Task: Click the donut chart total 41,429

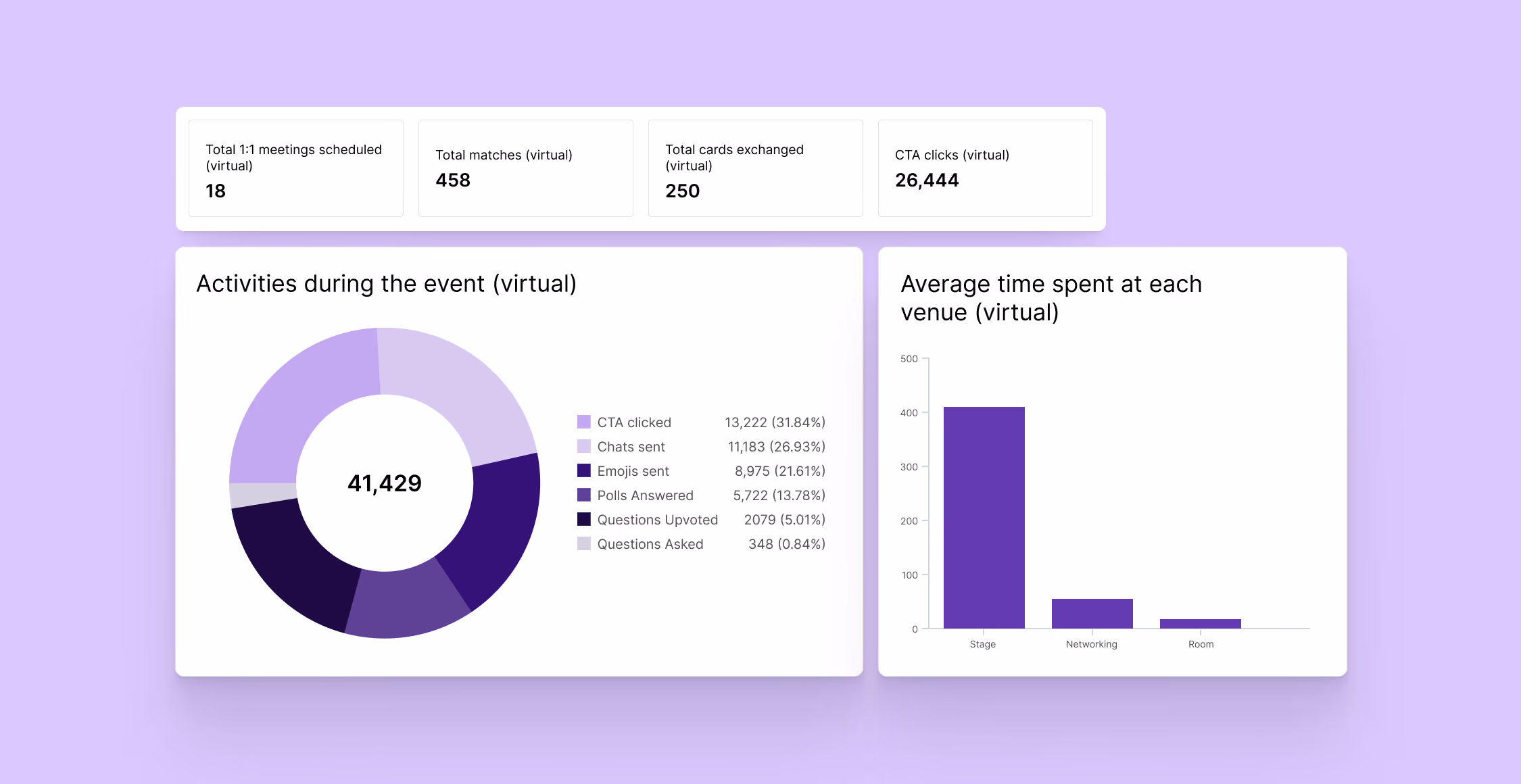Action: point(385,483)
